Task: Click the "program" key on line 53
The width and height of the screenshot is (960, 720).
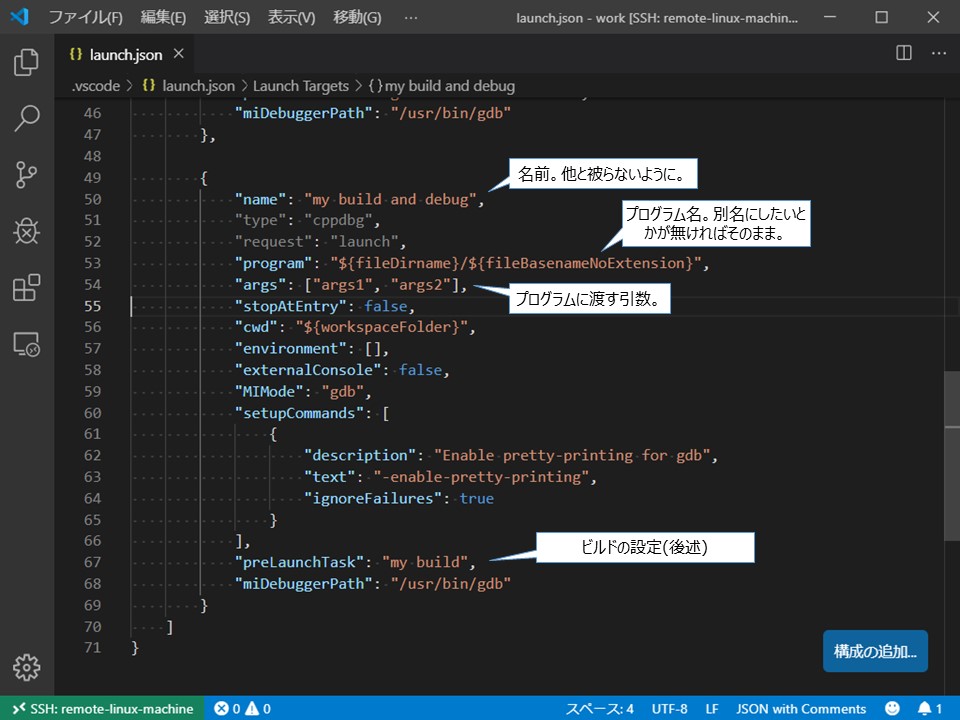Action: [273, 263]
